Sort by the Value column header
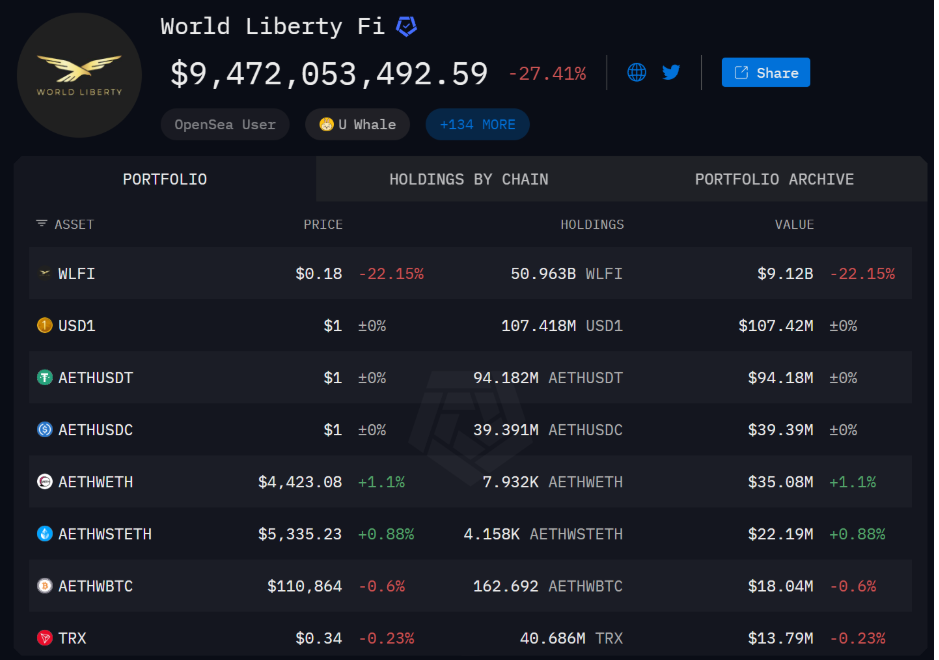This screenshot has height=660, width=939. pos(794,225)
